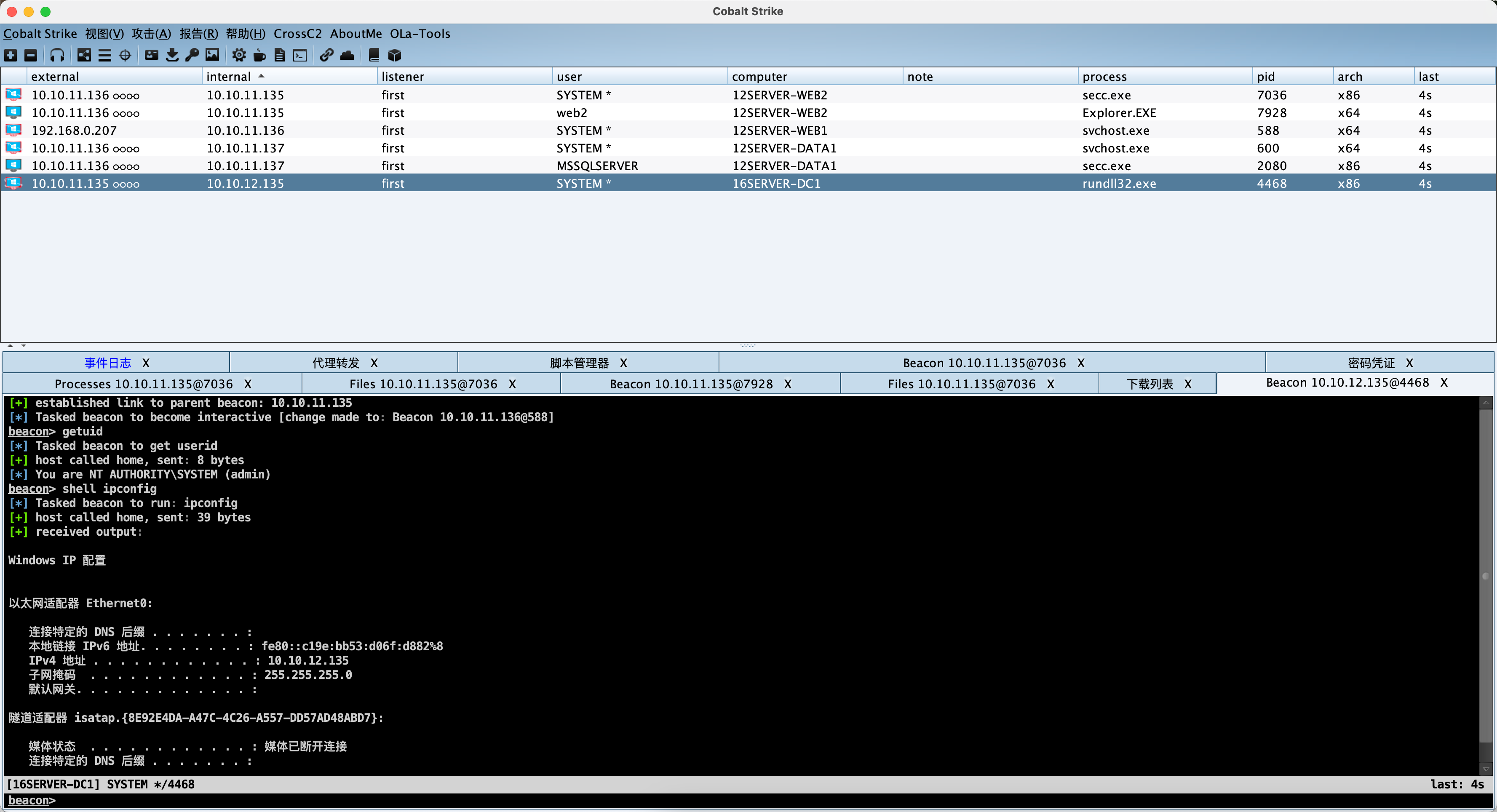Open the 攻击(A) menu

pos(151,34)
